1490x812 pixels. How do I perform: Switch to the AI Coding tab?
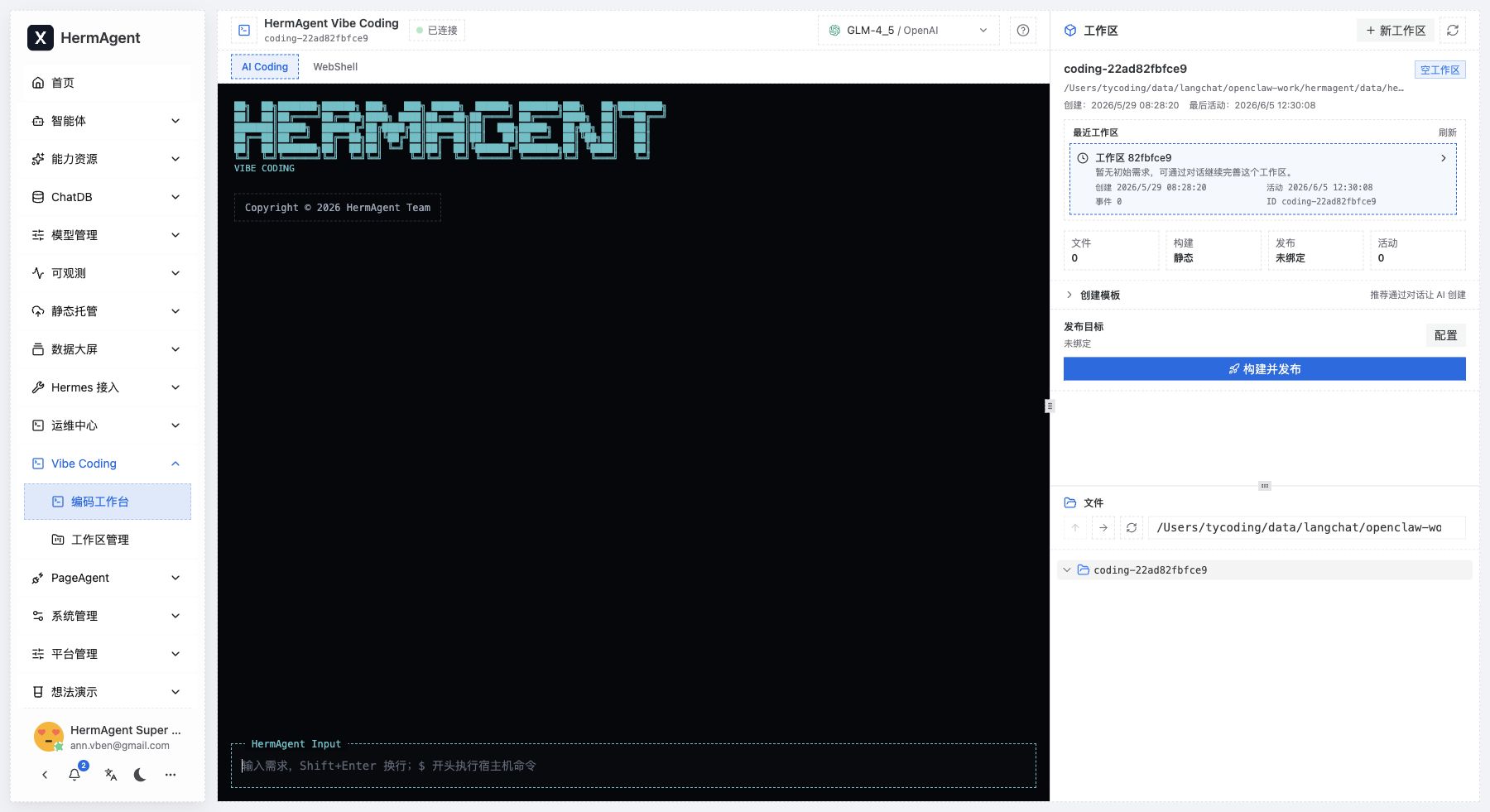pos(265,67)
